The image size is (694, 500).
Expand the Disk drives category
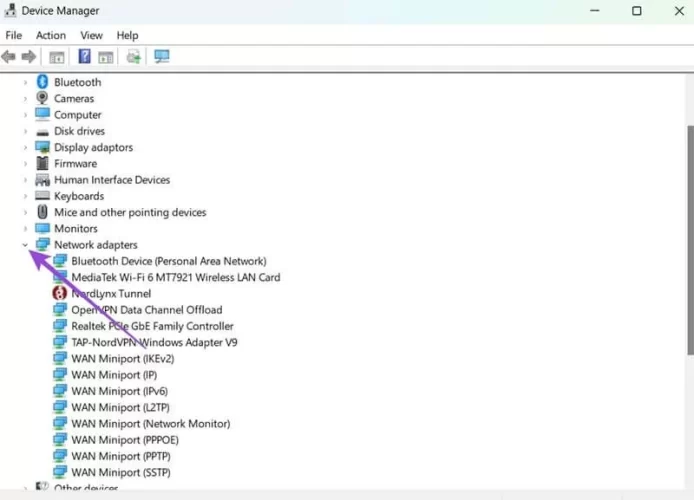coord(25,131)
